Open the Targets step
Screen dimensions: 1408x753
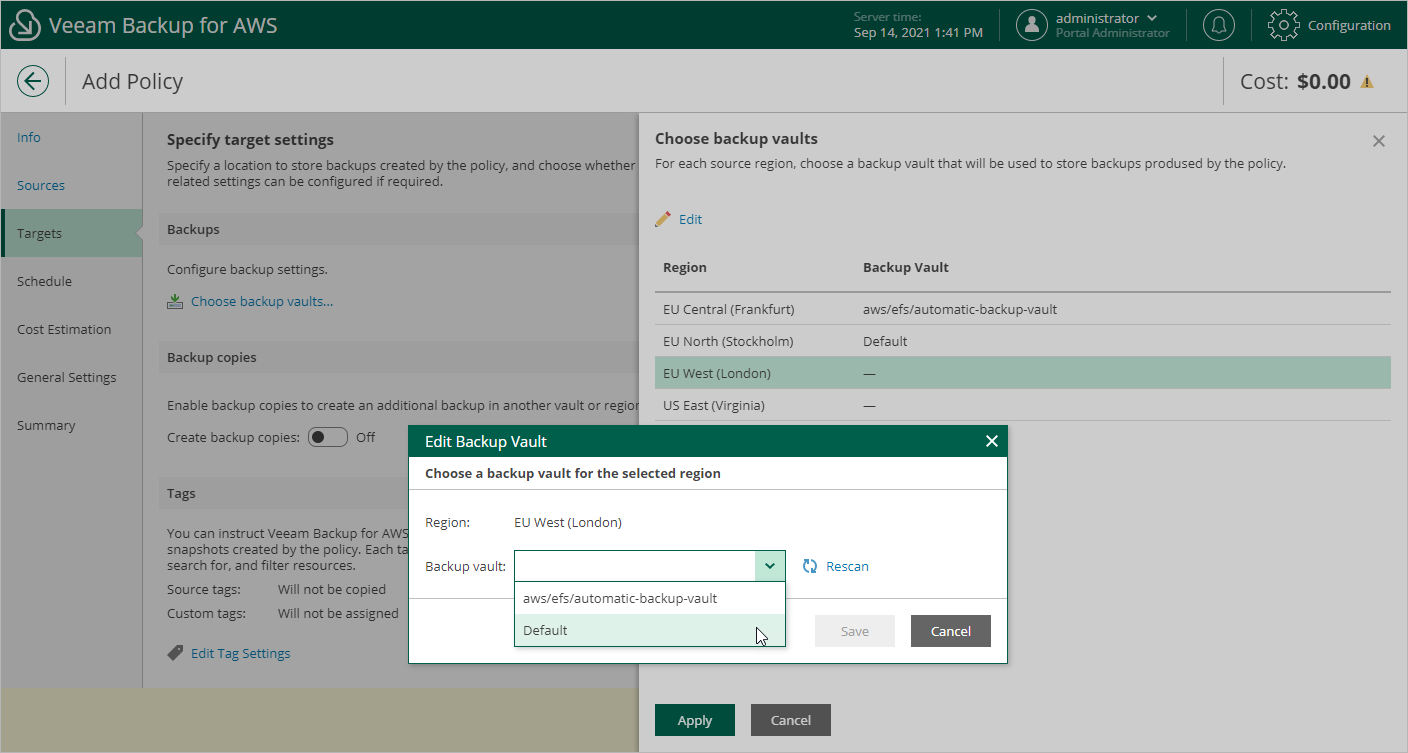(x=72, y=233)
